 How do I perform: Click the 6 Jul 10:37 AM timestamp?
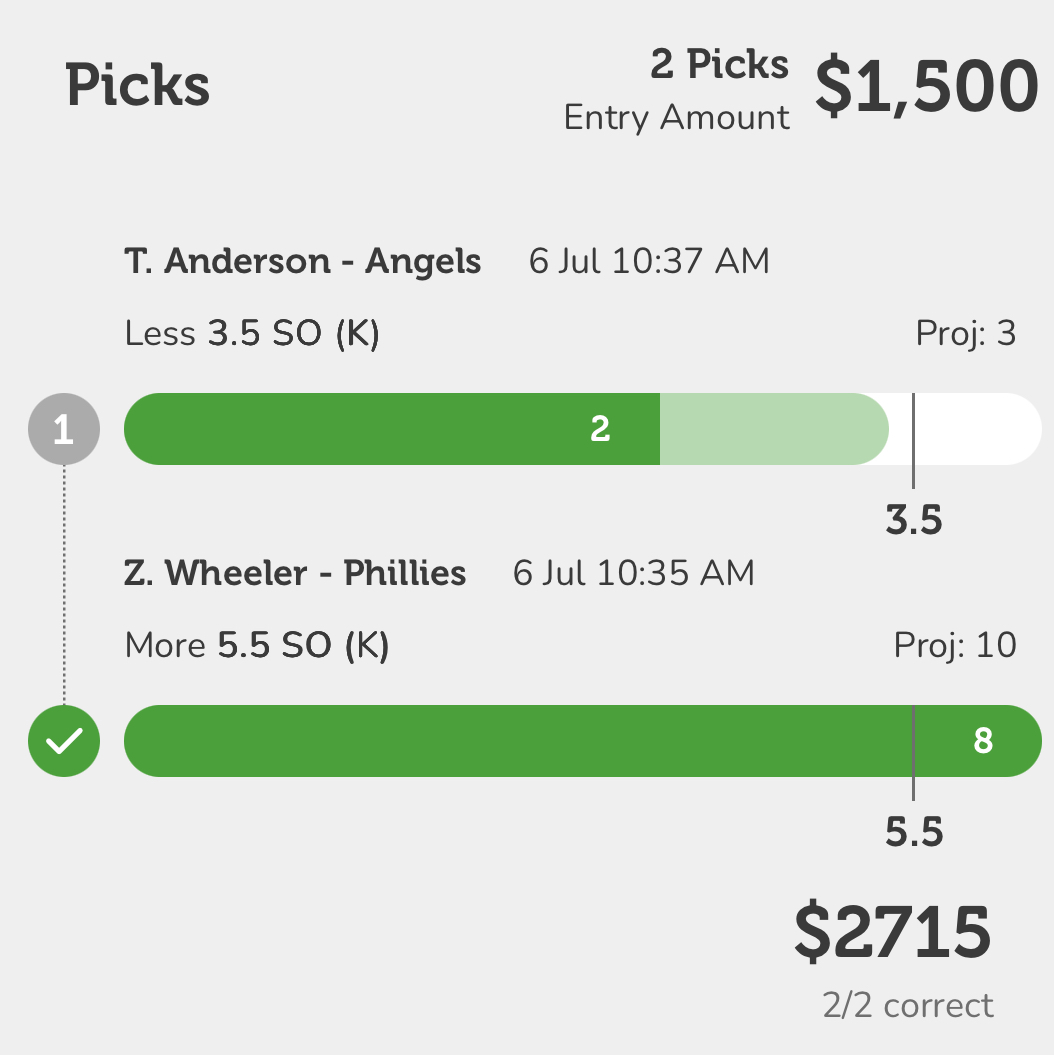649,261
